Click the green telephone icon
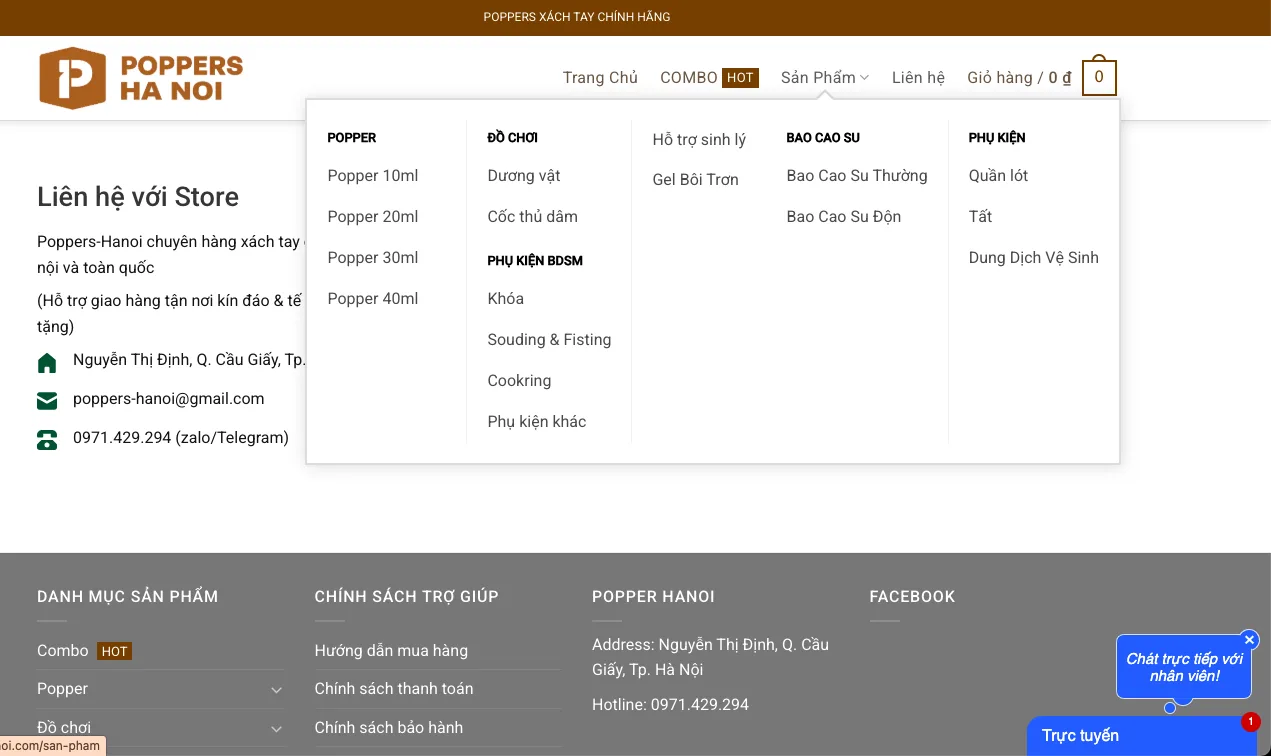1271x756 pixels. [x=47, y=440]
